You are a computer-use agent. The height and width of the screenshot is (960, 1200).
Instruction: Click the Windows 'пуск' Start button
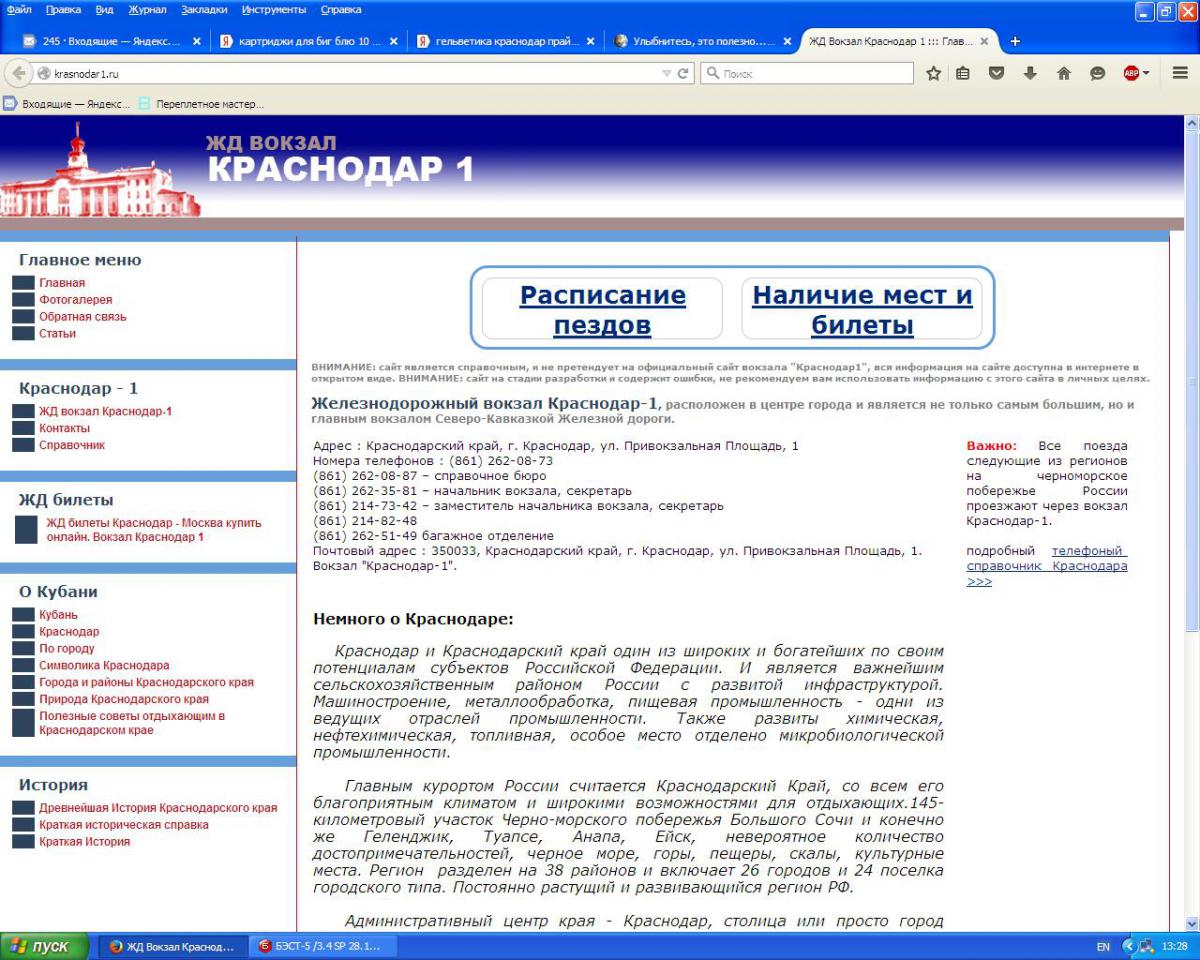click(45, 946)
